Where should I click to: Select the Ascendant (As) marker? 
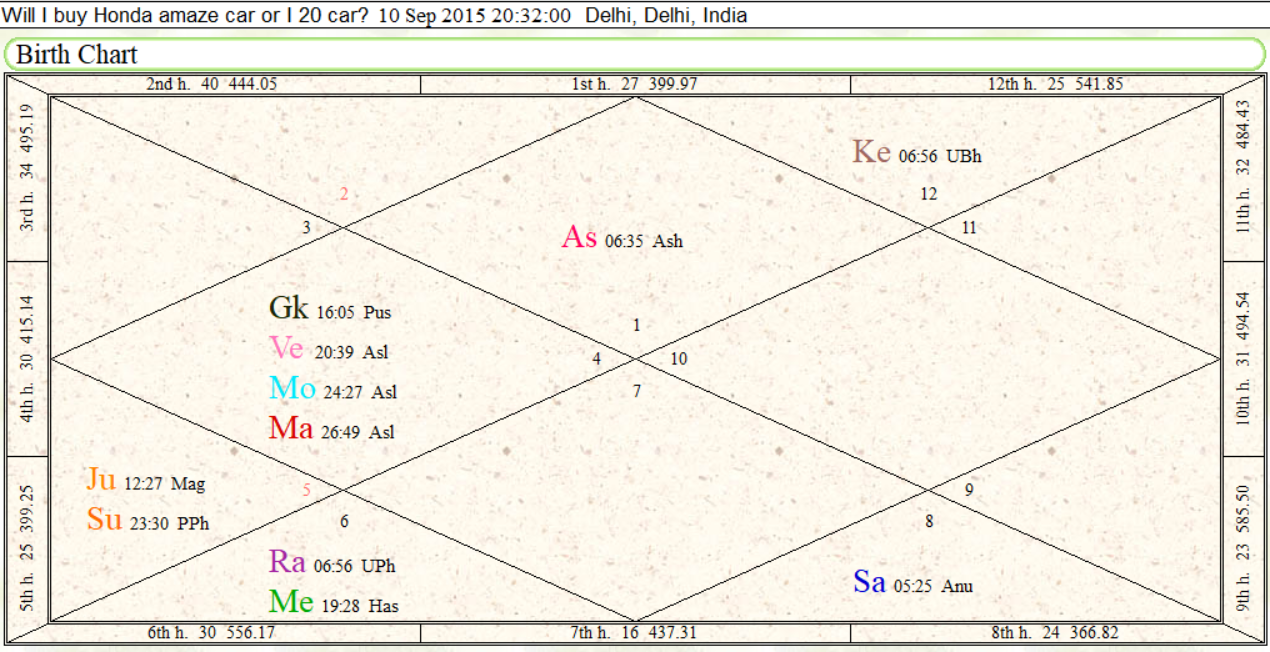point(579,237)
